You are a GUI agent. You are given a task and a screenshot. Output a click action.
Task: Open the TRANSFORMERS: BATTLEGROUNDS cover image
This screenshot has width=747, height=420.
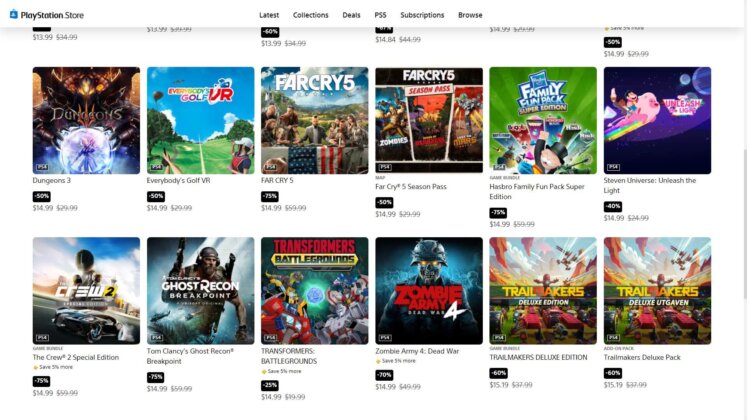pyautogui.click(x=314, y=291)
